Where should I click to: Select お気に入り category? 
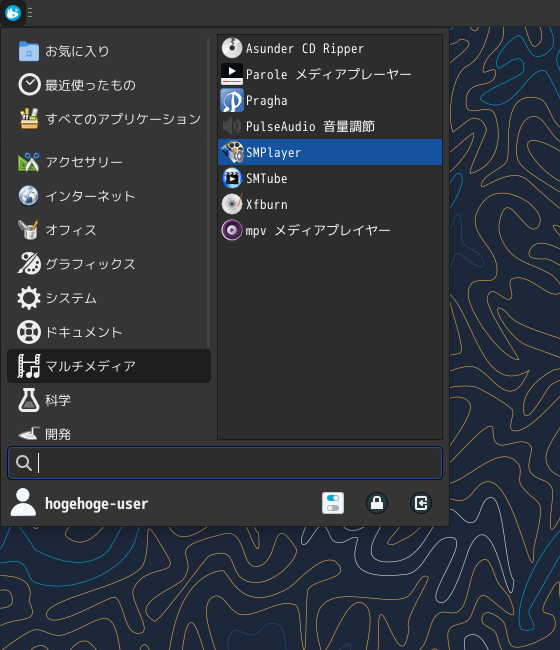(107, 51)
